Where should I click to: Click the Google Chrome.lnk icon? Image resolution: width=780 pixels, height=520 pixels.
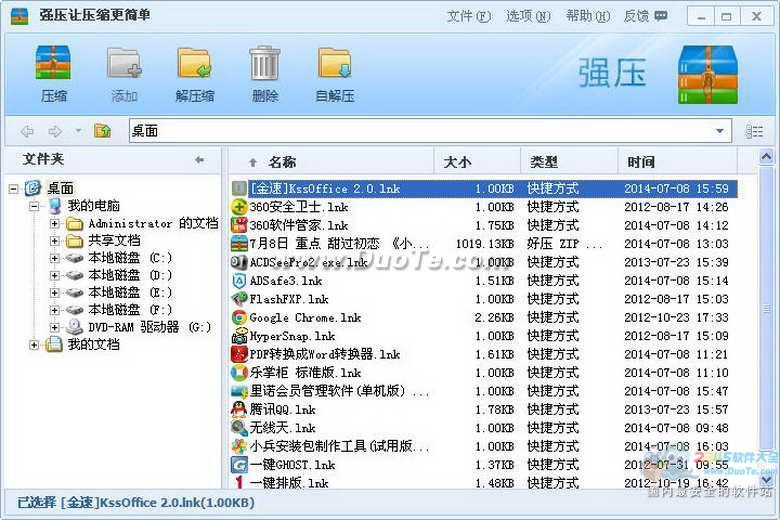[239, 317]
